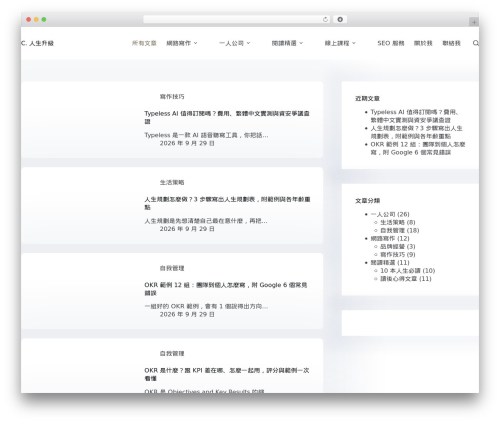Viewport: 500px width, 423px height.
Task: Open the Typeless AI 值得訂閱嗎 article title in main list
Action: tap(227, 117)
